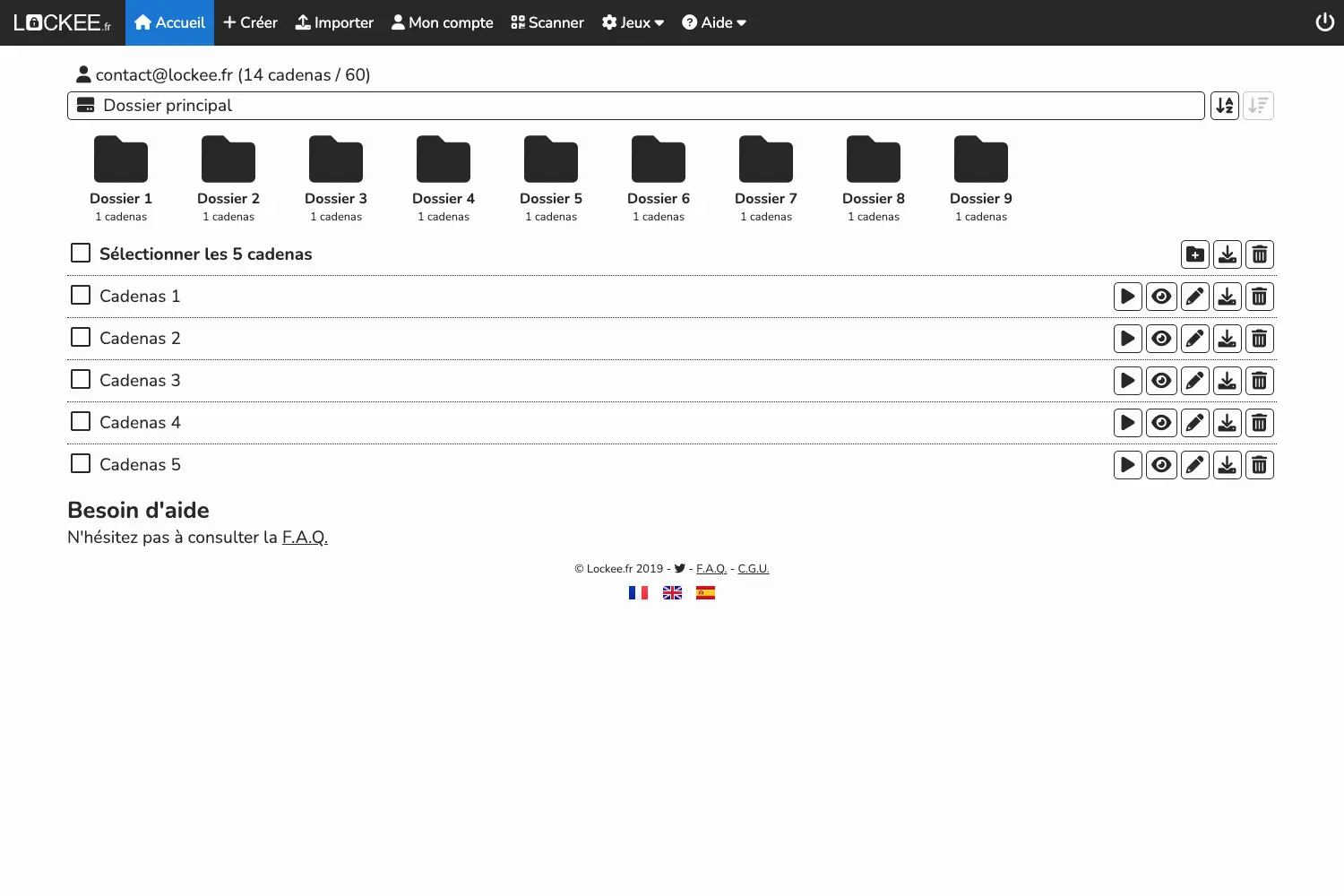The image size is (1344, 896).
Task: Download Cadenas 2
Action: 1228,339
